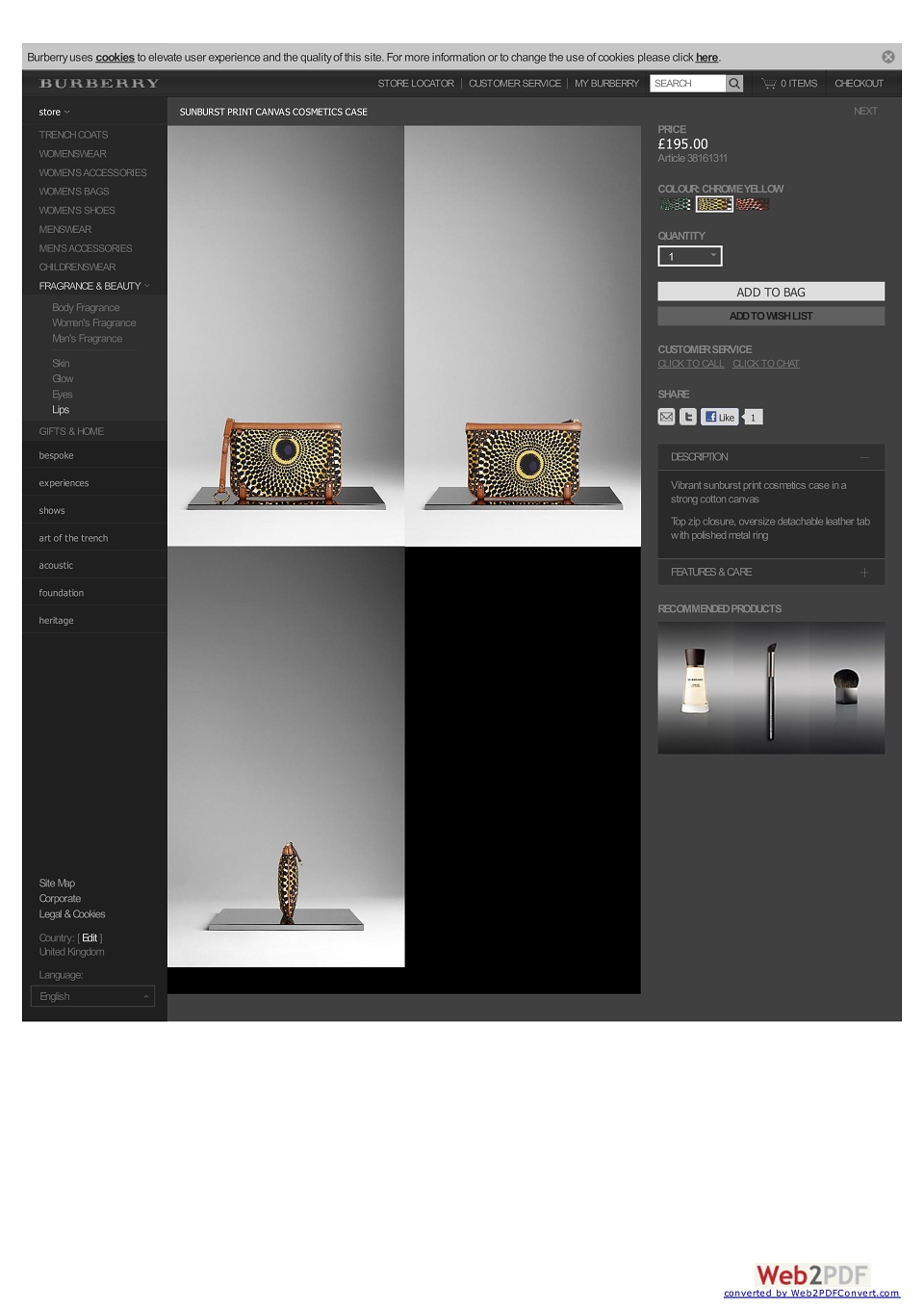Go to Checkout
The image size is (924, 1307).
click(859, 84)
